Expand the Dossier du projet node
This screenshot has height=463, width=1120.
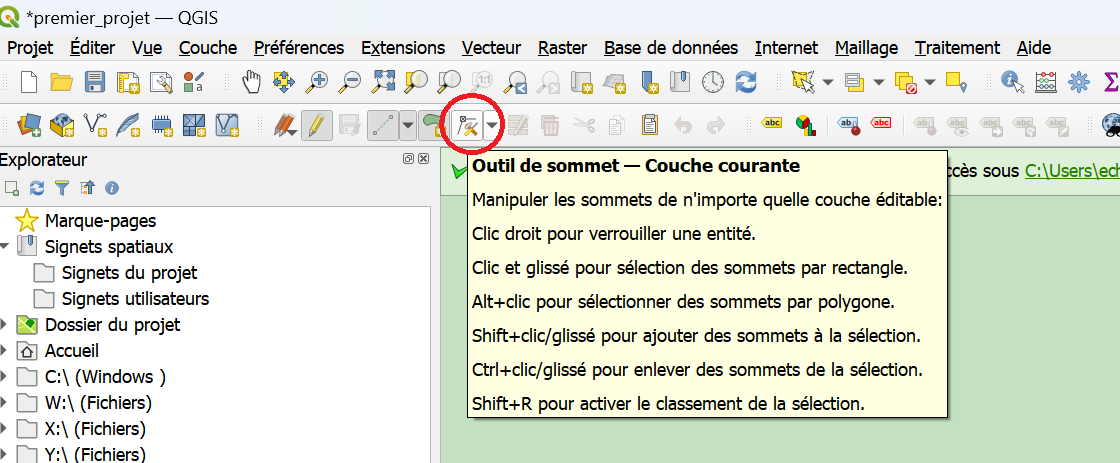(x=4, y=325)
